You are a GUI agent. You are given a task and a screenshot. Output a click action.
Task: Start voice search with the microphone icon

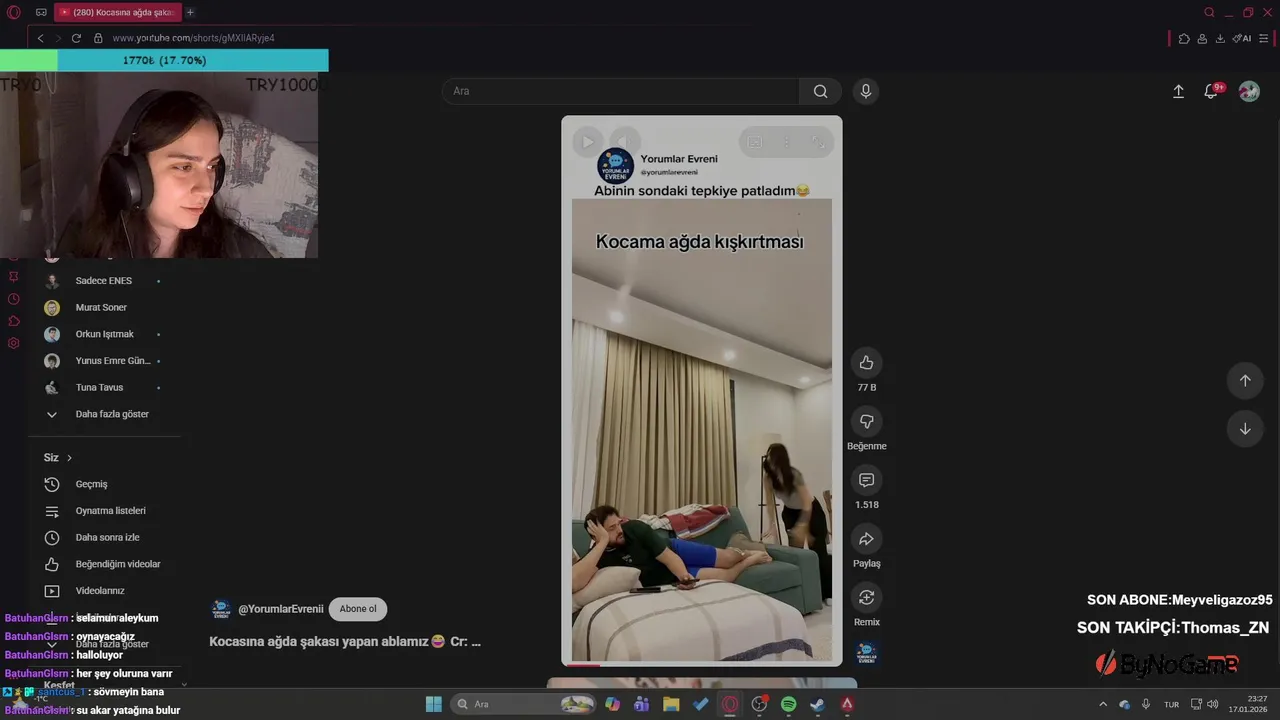(x=866, y=91)
